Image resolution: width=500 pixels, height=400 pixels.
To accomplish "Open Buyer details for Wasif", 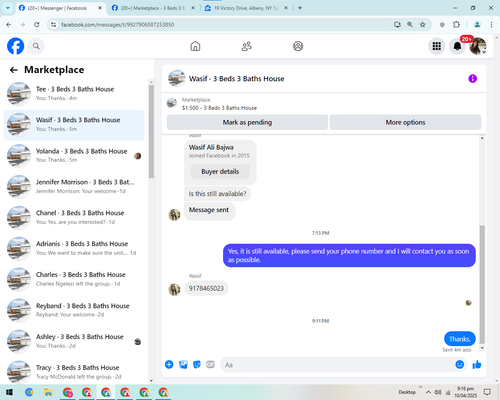I will [220, 171].
